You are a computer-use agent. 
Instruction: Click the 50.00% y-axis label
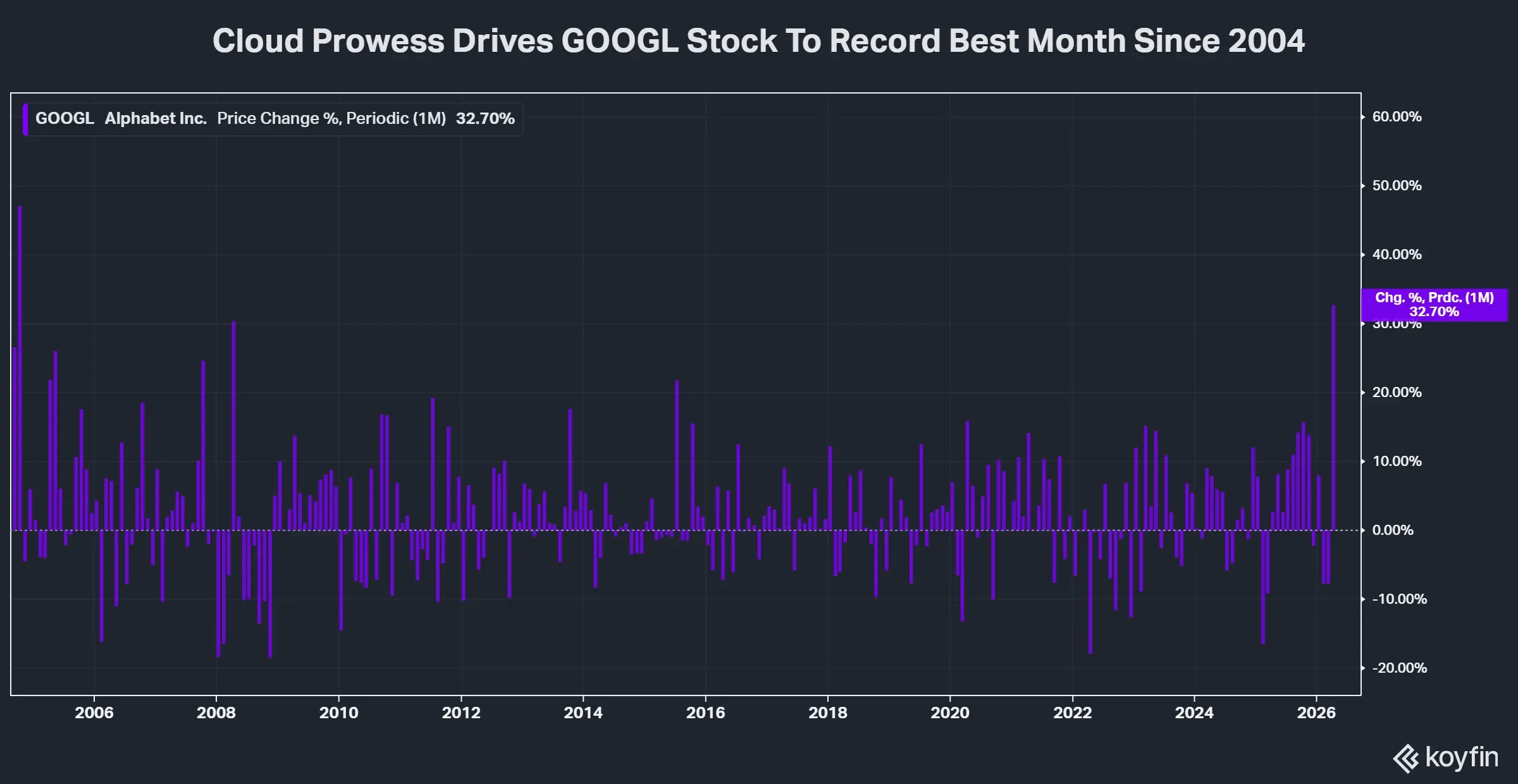(1397, 186)
